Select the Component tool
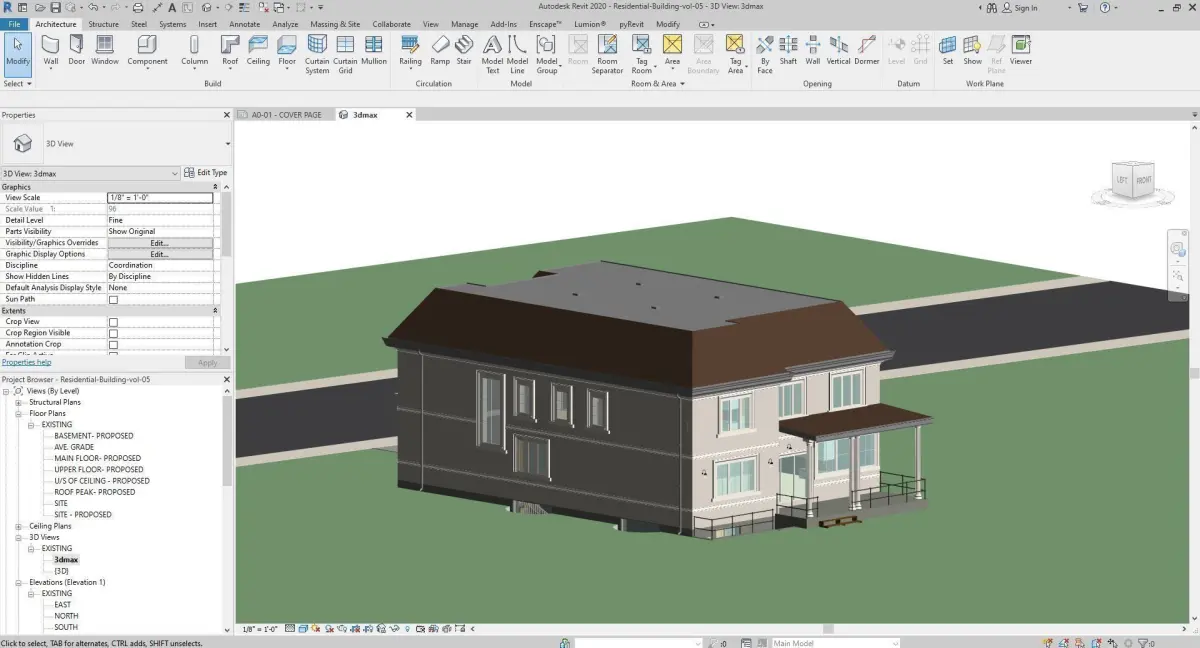This screenshot has height=648, width=1200. point(147,50)
